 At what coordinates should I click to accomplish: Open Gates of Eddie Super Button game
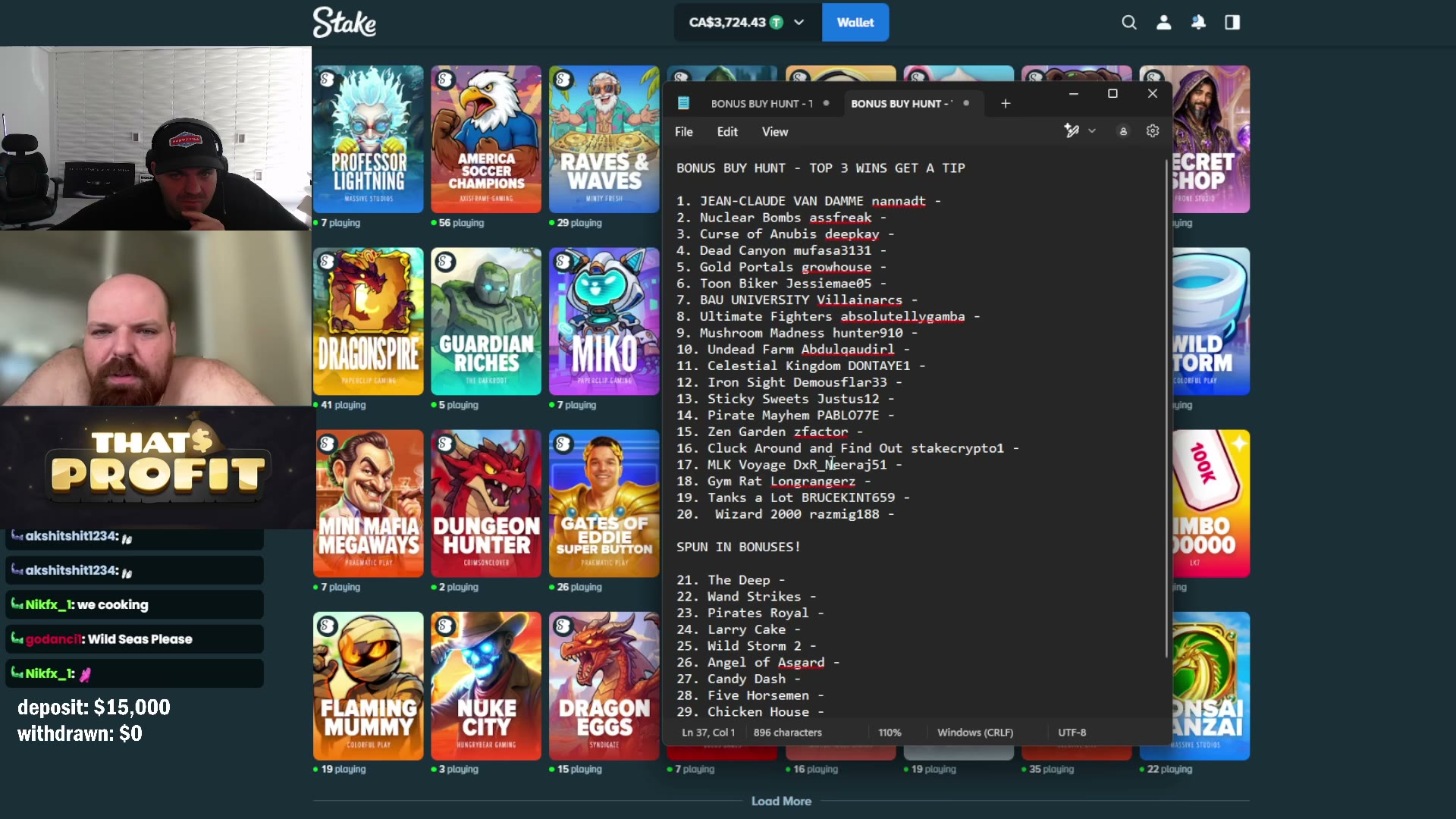[x=604, y=504]
